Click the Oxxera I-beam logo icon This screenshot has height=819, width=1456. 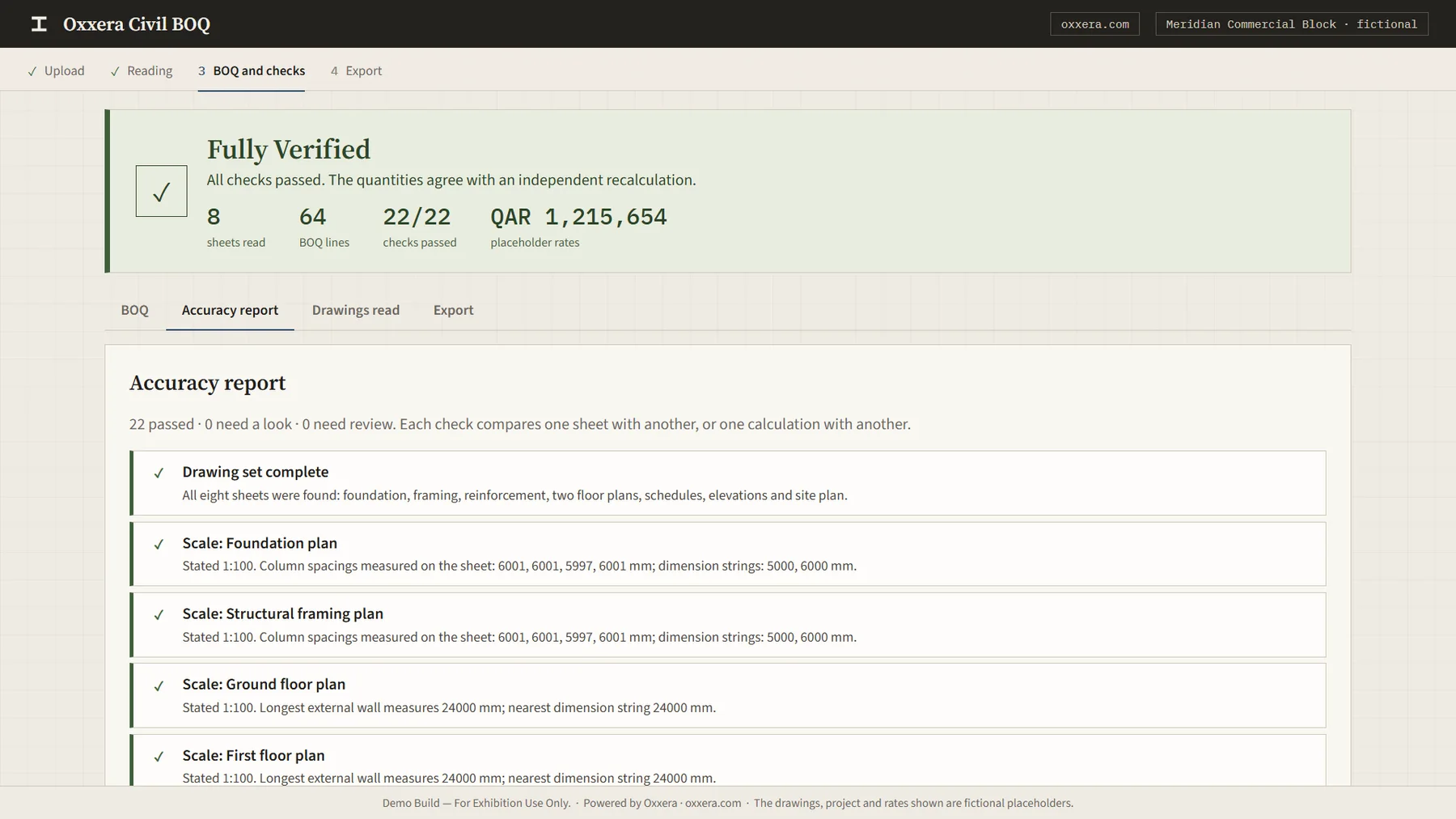(x=39, y=24)
